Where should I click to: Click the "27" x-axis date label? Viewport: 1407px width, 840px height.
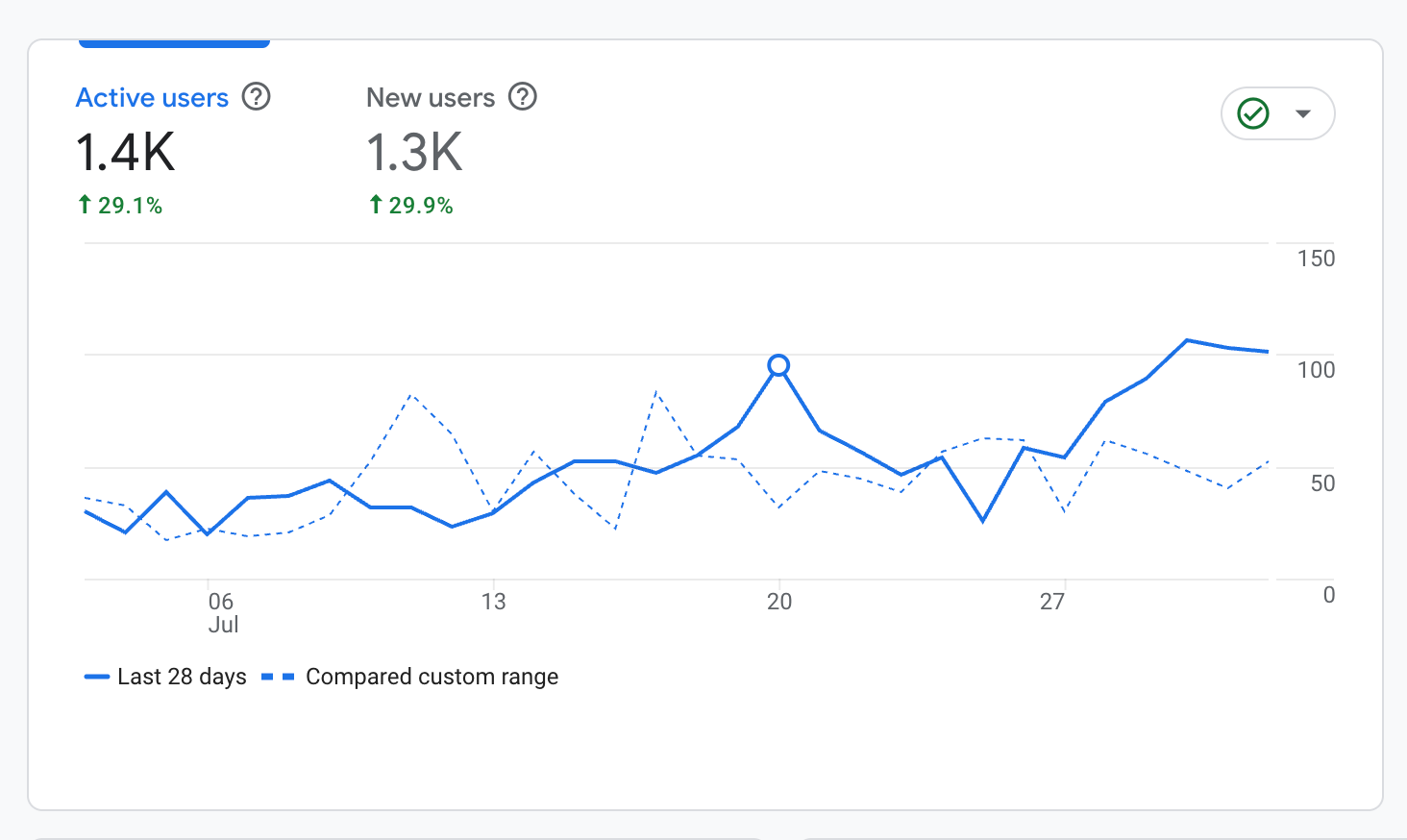(1052, 602)
